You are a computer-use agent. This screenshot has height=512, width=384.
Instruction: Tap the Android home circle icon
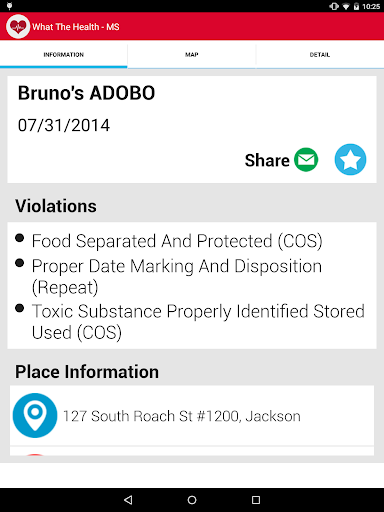192,500
